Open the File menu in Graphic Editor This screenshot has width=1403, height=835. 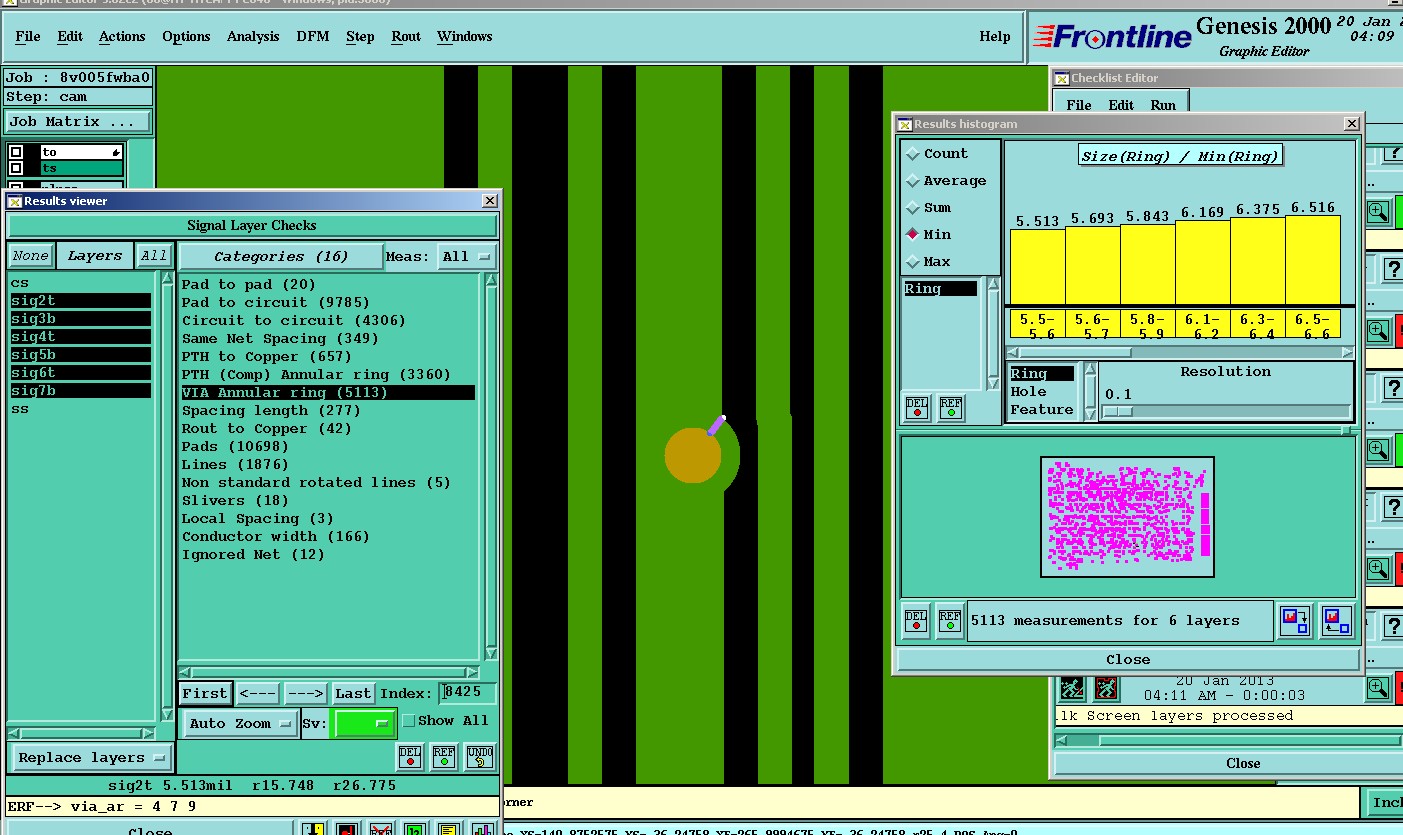[x=28, y=37]
